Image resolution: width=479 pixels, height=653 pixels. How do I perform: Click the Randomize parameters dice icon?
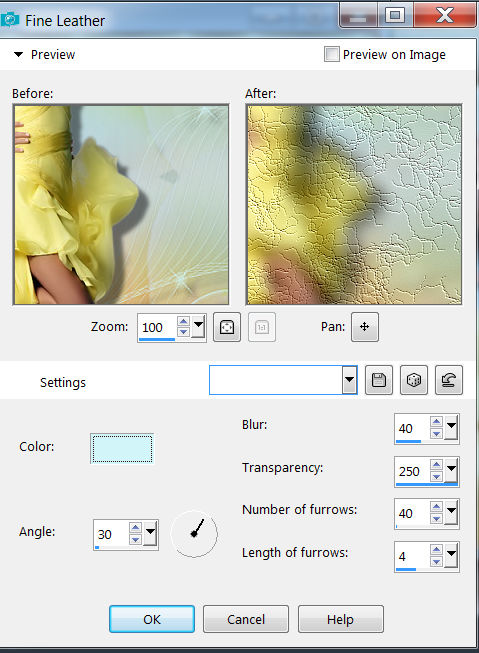[x=414, y=380]
